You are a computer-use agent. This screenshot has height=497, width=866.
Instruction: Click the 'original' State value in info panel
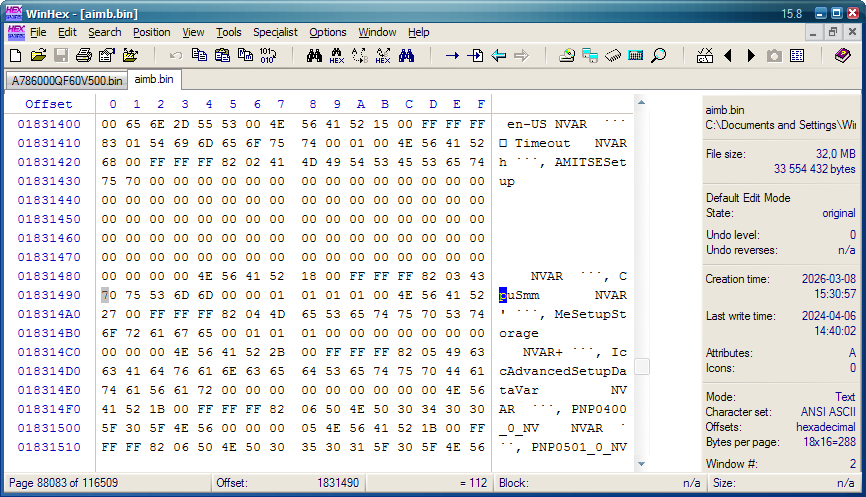click(838, 213)
